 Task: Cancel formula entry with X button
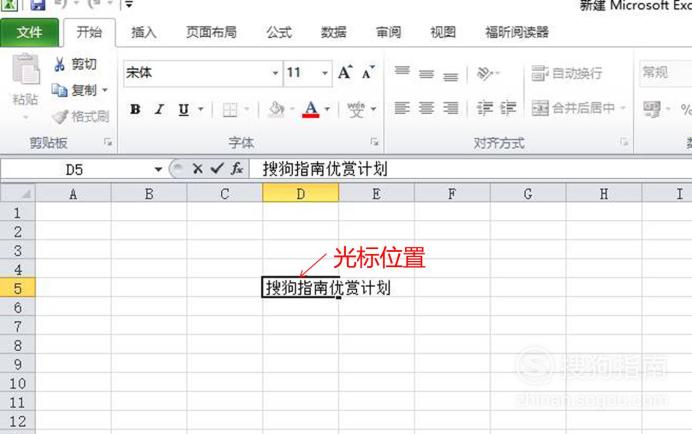click(x=198, y=169)
